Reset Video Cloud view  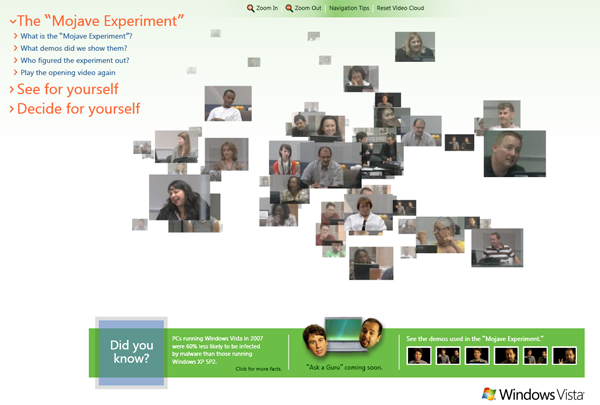(400, 8)
